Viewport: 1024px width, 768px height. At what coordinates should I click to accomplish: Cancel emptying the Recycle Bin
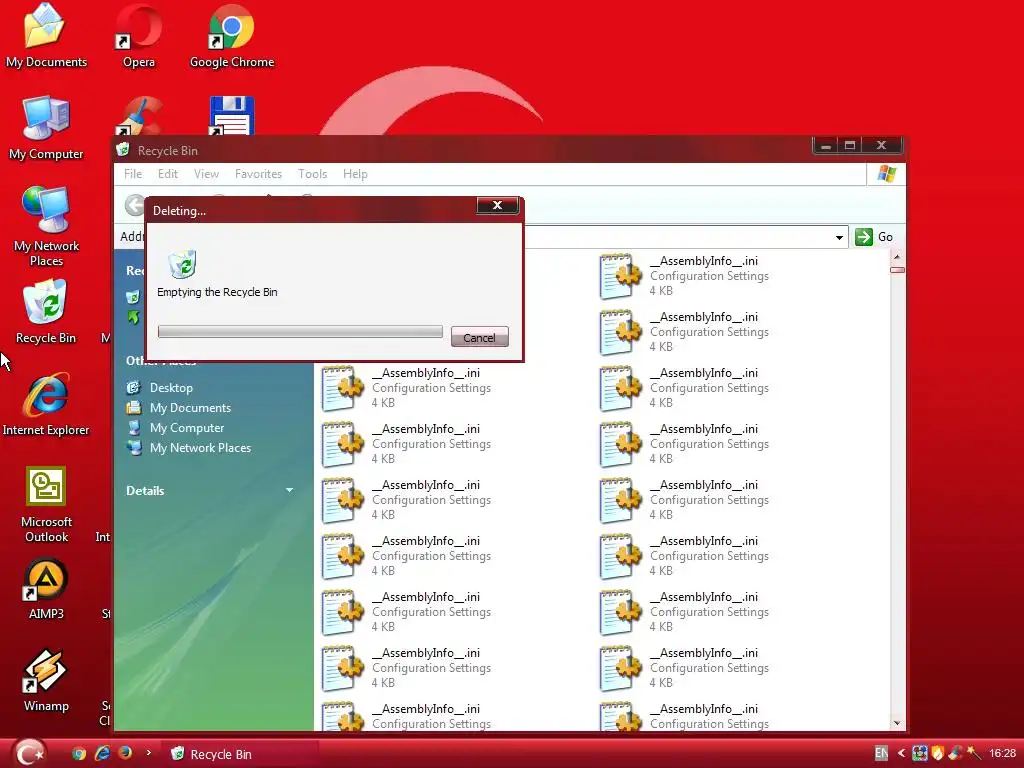point(479,337)
